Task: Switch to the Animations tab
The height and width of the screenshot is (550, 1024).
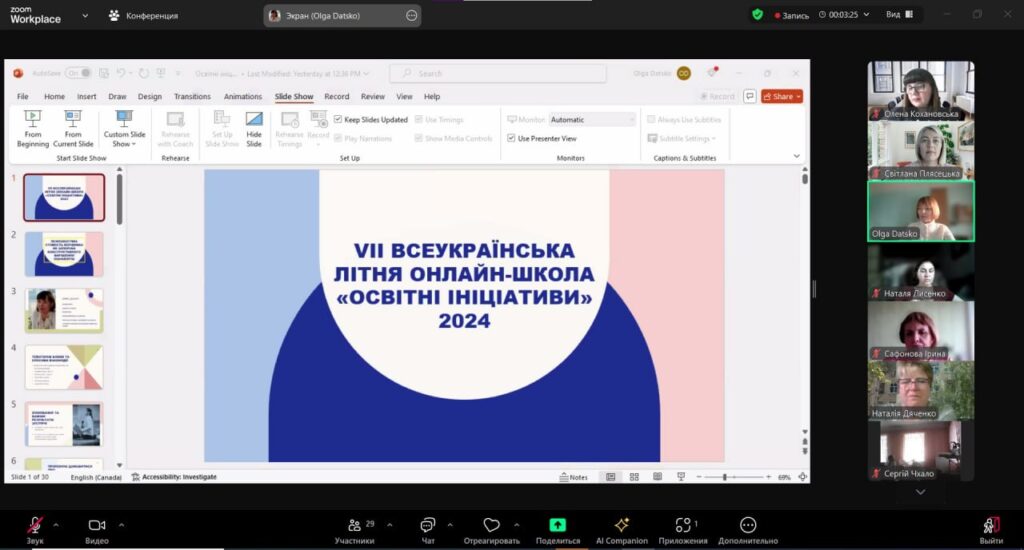Action: point(242,96)
